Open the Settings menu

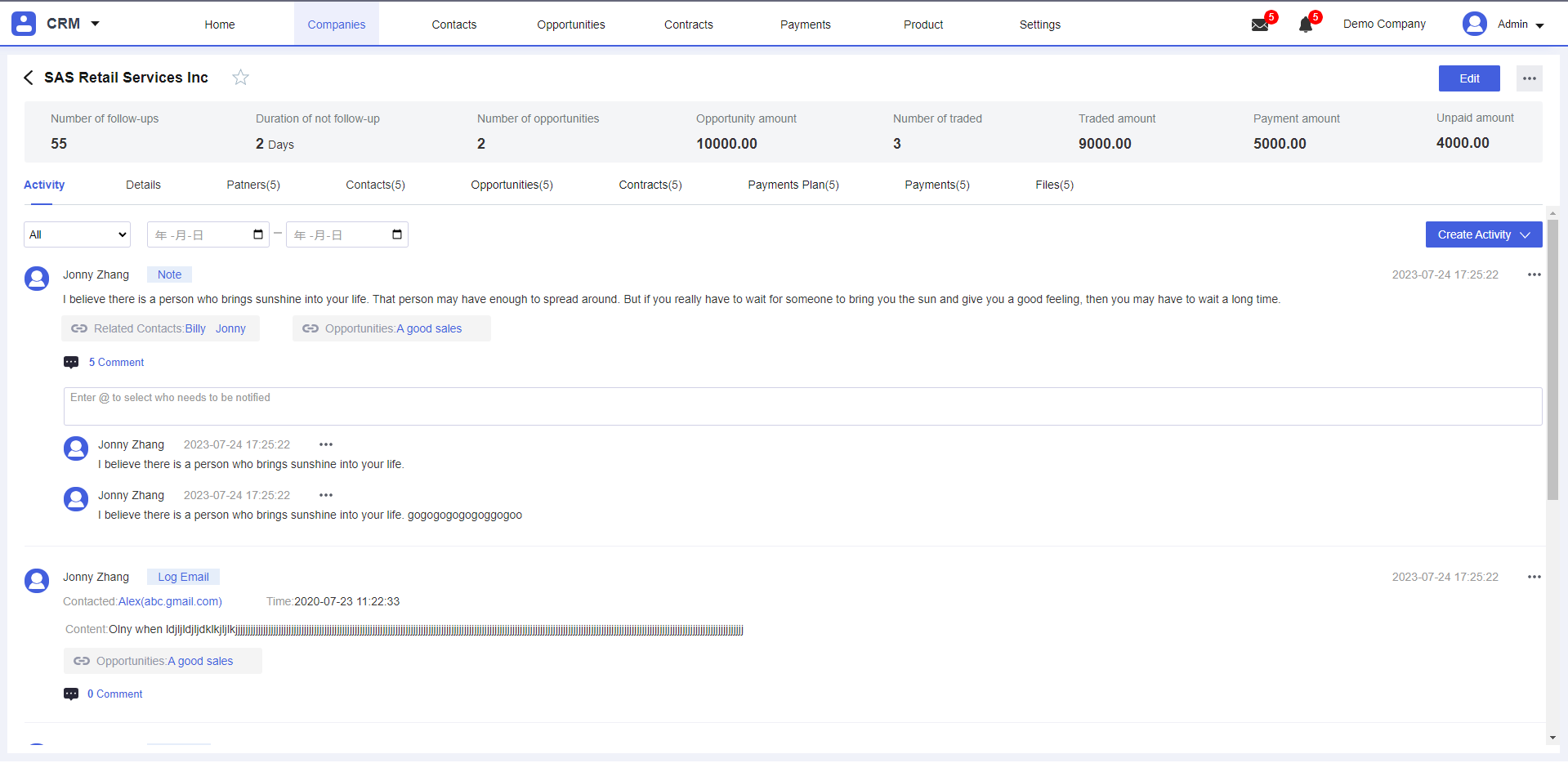[x=1040, y=25]
